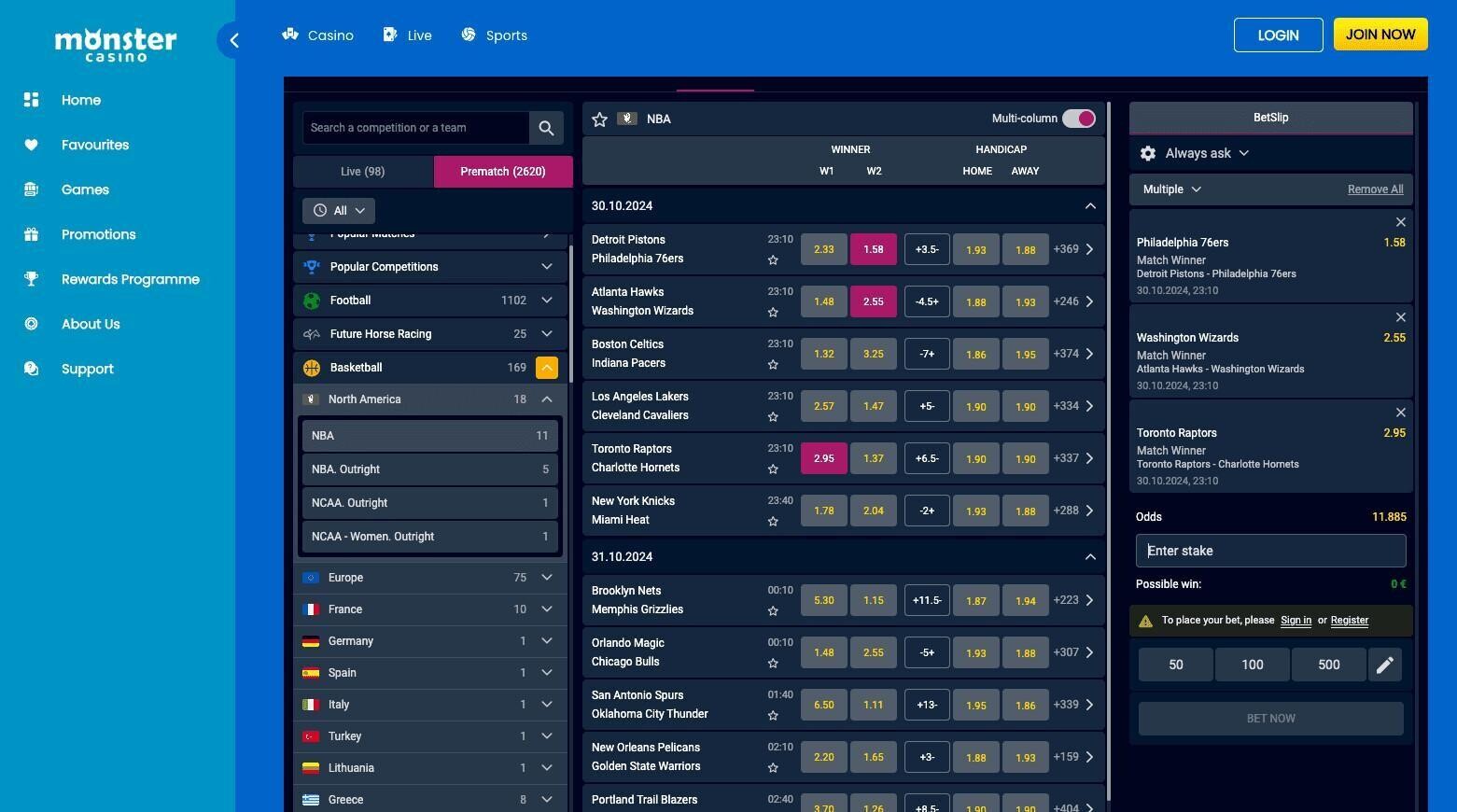This screenshot has width=1457, height=812.
Task: Switch to the Prematch (2620) tab
Action: [x=503, y=172]
